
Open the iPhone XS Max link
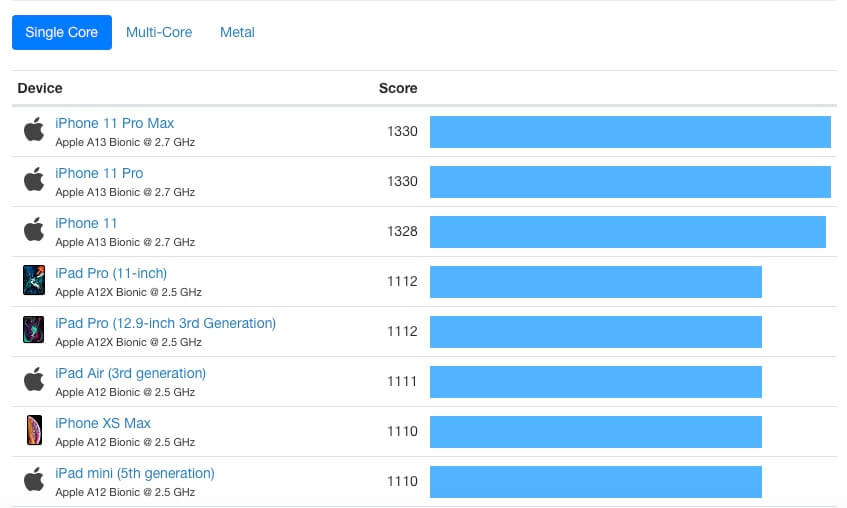[x=103, y=423]
